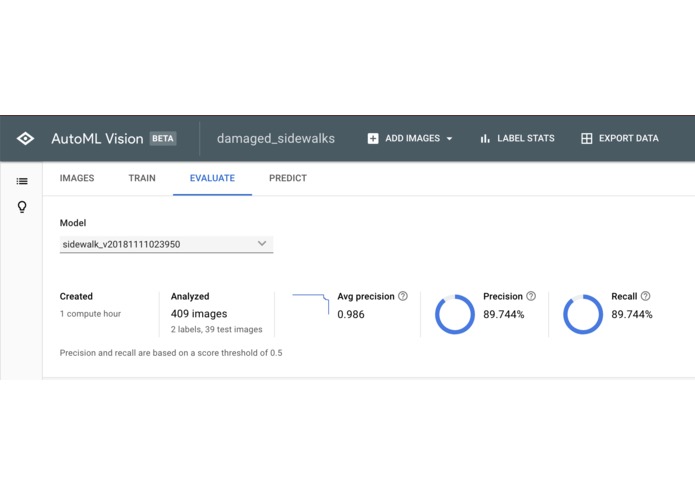Image resolution: width=695 pixels, height=494 pixels.
Task: Click the '409 images' text
Action: tap(199, 314)
